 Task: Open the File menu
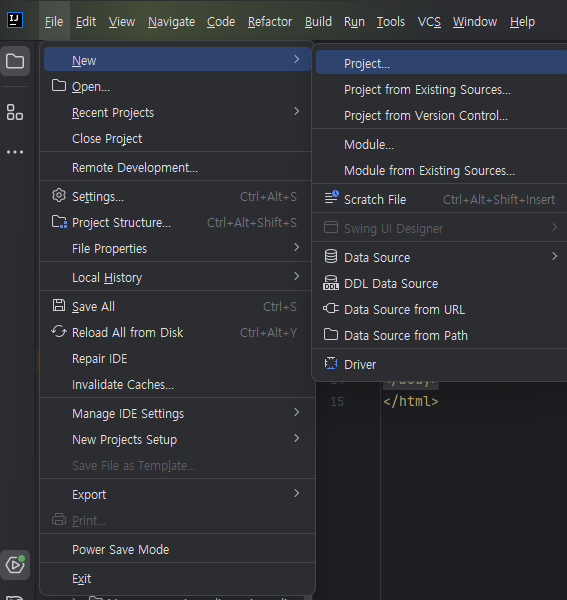pos(54,22)
